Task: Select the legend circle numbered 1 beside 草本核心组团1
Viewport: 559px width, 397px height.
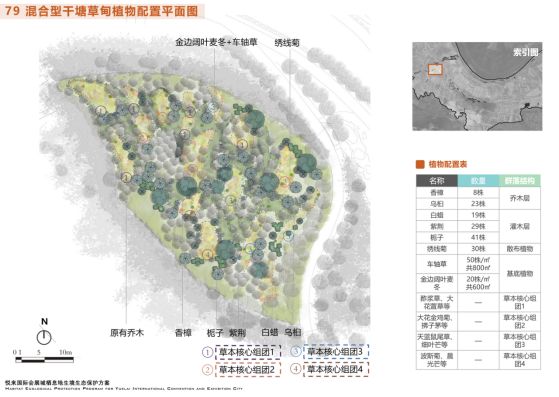Action: [x=207, y=352]
